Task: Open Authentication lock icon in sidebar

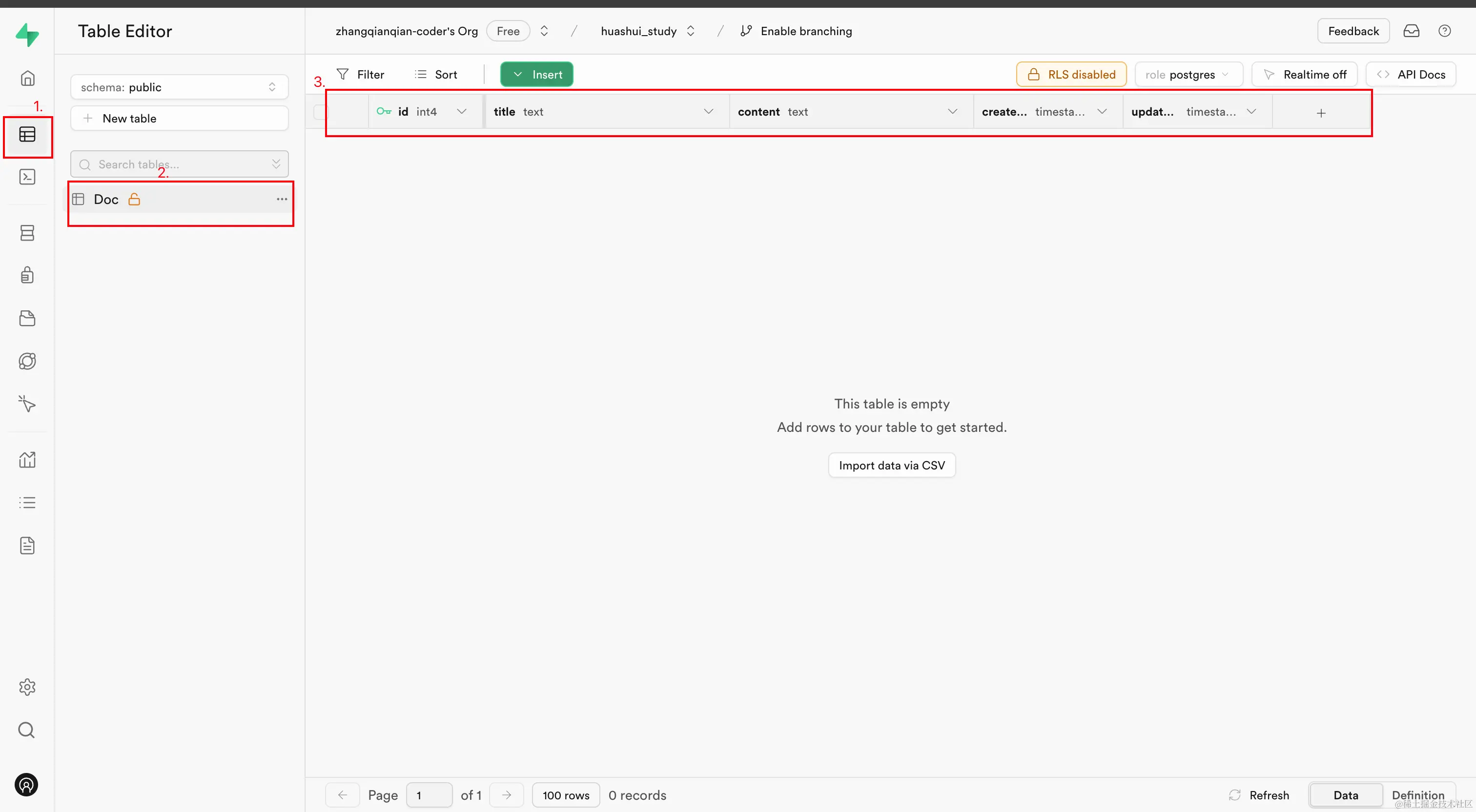Action: 27,275
